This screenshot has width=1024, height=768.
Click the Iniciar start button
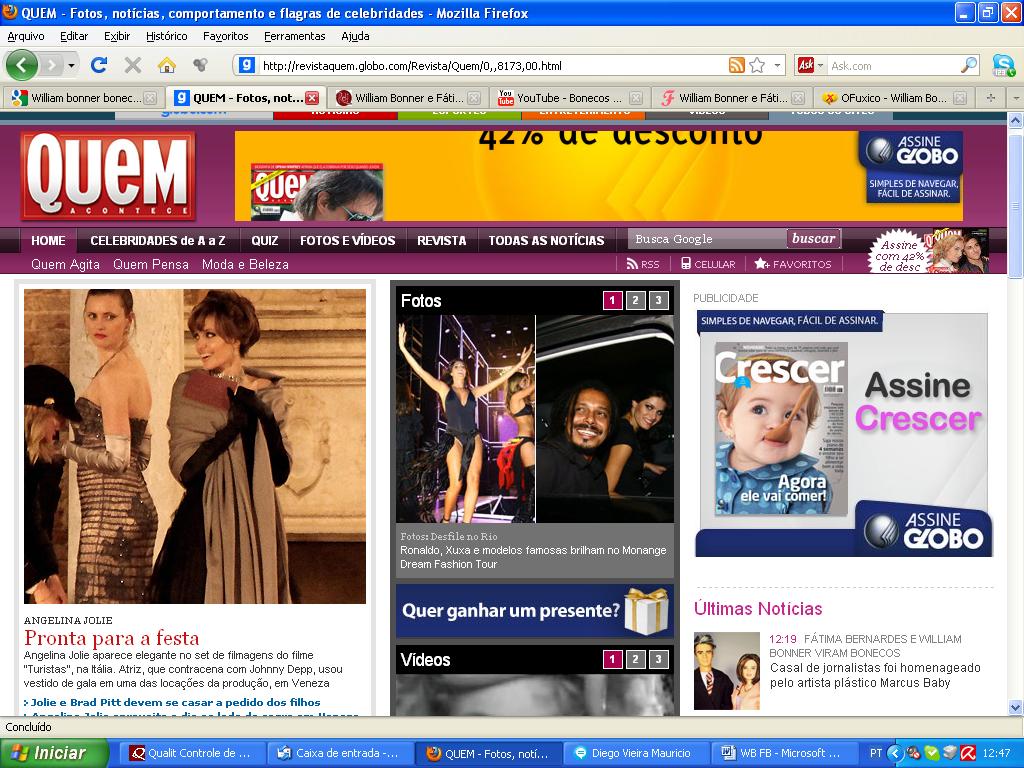(x=54, y=753)
